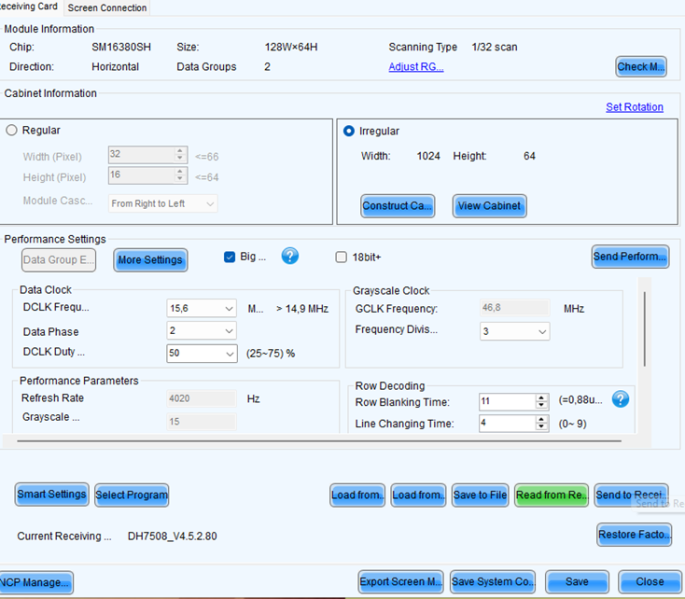Switch to the Screen Connection tab
The height and width of the screenshot is (599, 685).
[x=107, y=8]
